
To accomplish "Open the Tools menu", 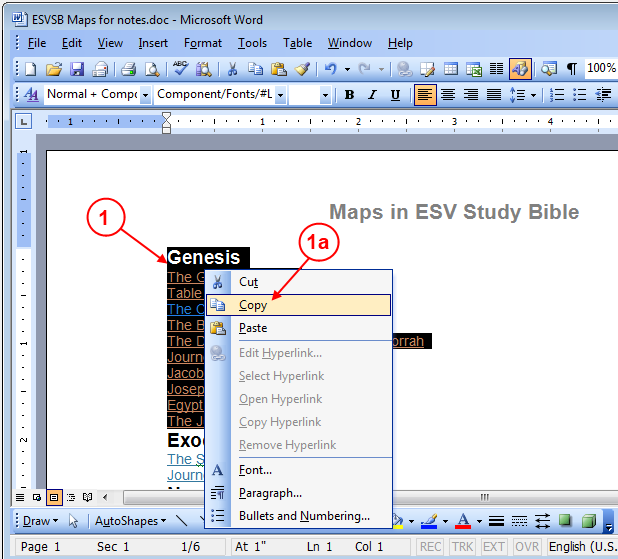I will (x=252, y=43).
